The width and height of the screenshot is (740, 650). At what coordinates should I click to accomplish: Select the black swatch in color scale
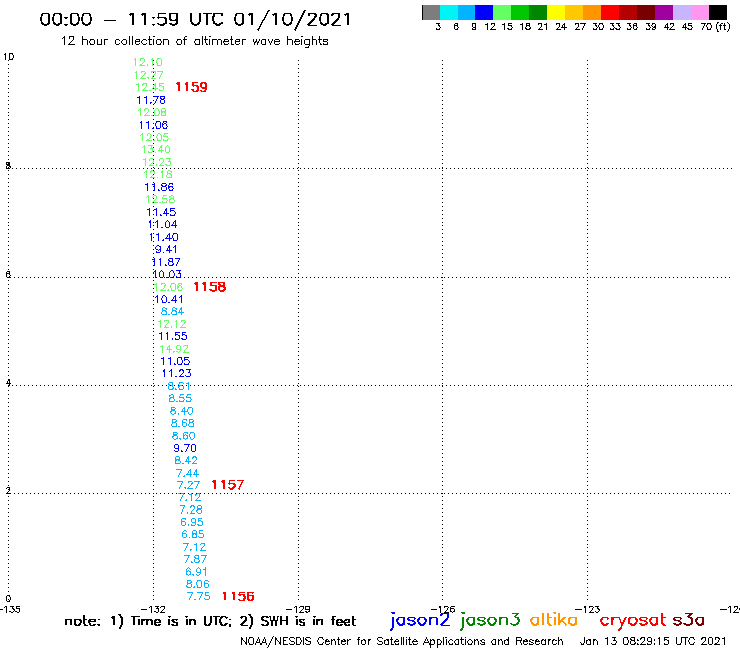pos(718,13)
